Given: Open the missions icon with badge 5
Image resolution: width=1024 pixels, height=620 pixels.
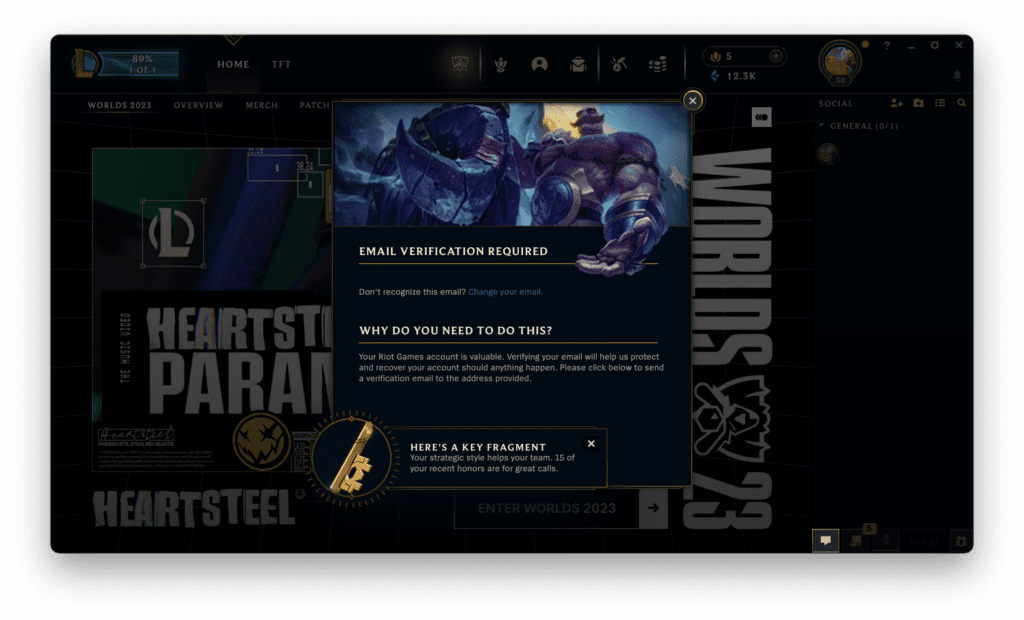Looking at the screenshot, I should (857, 540).
